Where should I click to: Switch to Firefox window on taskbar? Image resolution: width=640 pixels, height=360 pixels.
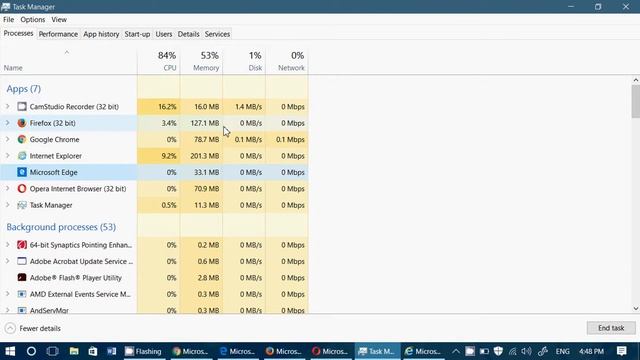coord(283,351)
